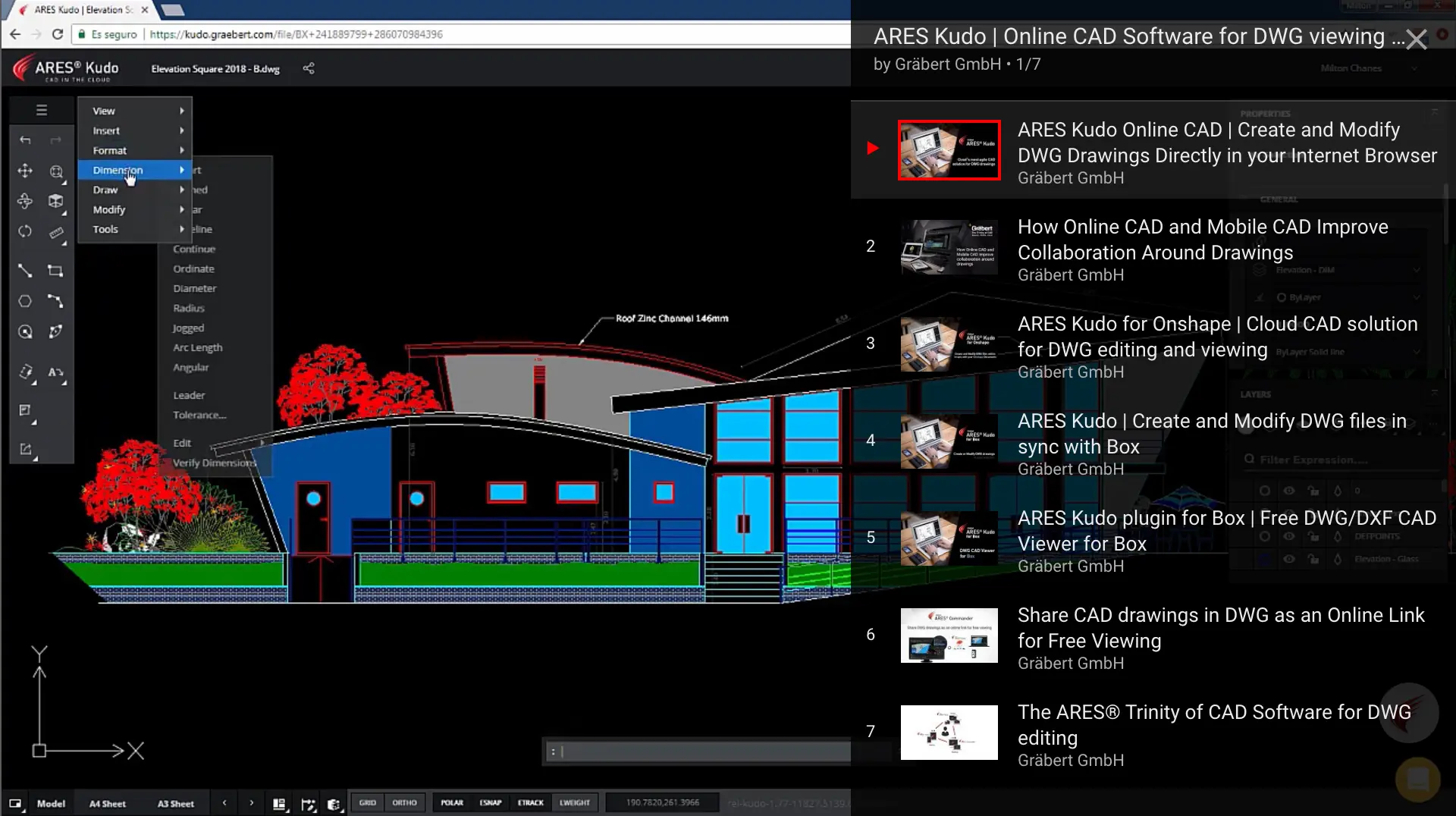Viewport: 1456px width, 816px height.
Task: Select the Measure ruler tool icon
Action: click(56, 233)
